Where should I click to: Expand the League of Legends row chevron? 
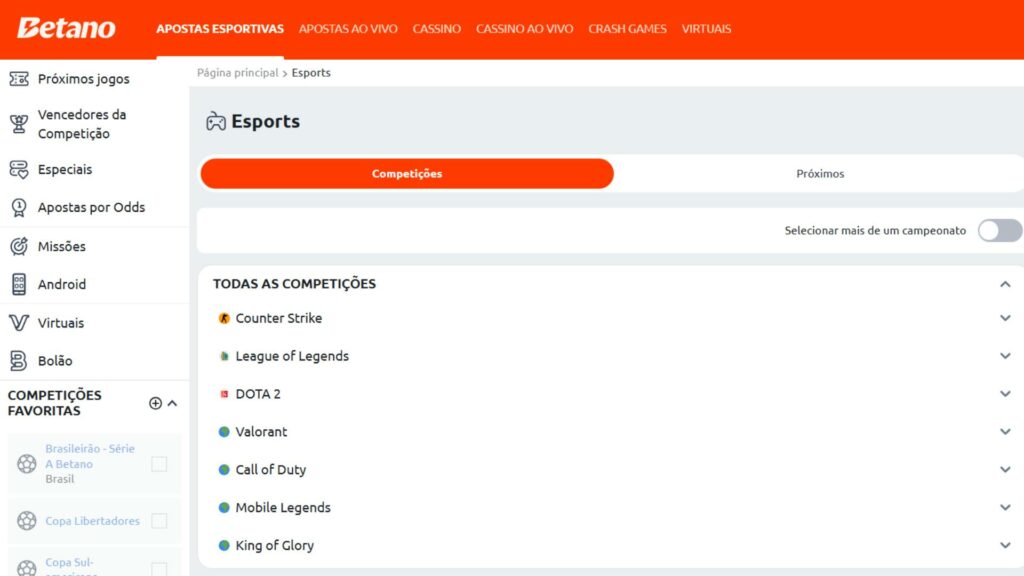click(x=1005, y=356)
